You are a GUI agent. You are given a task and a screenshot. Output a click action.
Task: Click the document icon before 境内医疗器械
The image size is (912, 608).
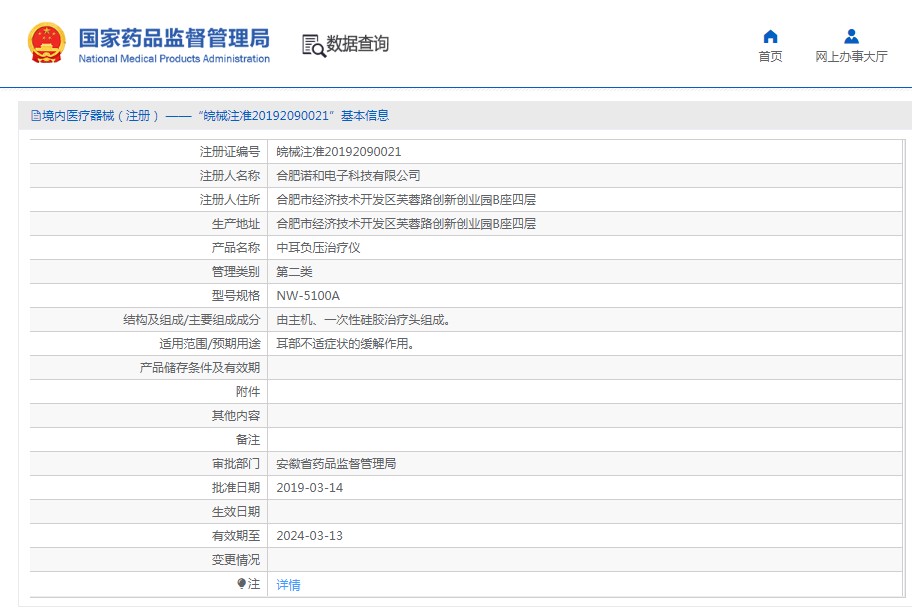click(36, 116)
